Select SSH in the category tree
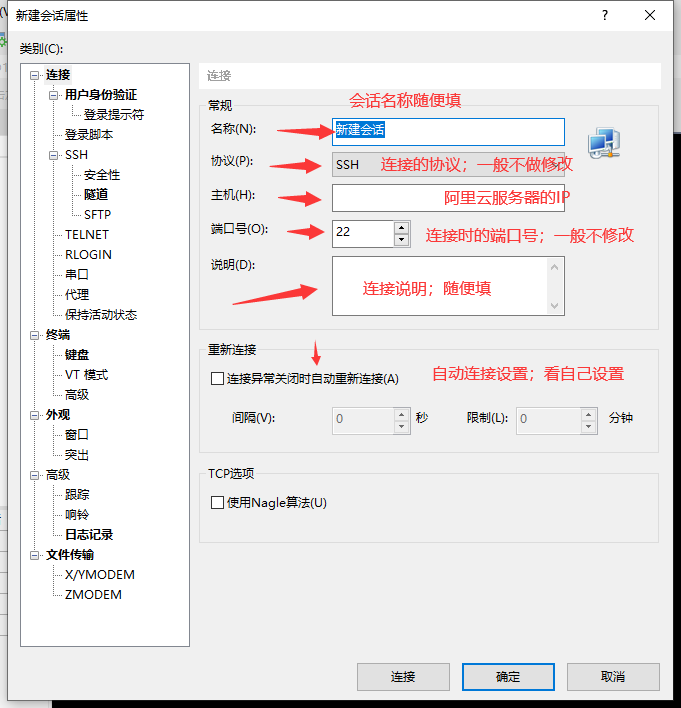The height and width of the screenshot is (708, 681). pos(76,155)
